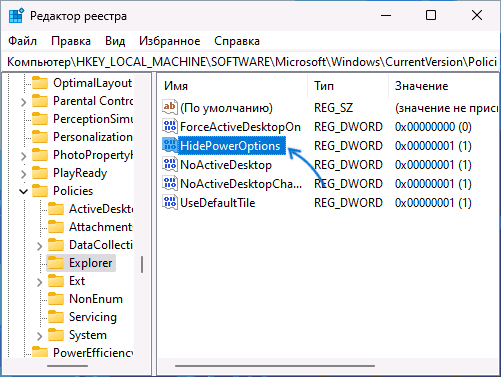
Task: Select the NoActiveDesktop value name
Action: (226, 165)
